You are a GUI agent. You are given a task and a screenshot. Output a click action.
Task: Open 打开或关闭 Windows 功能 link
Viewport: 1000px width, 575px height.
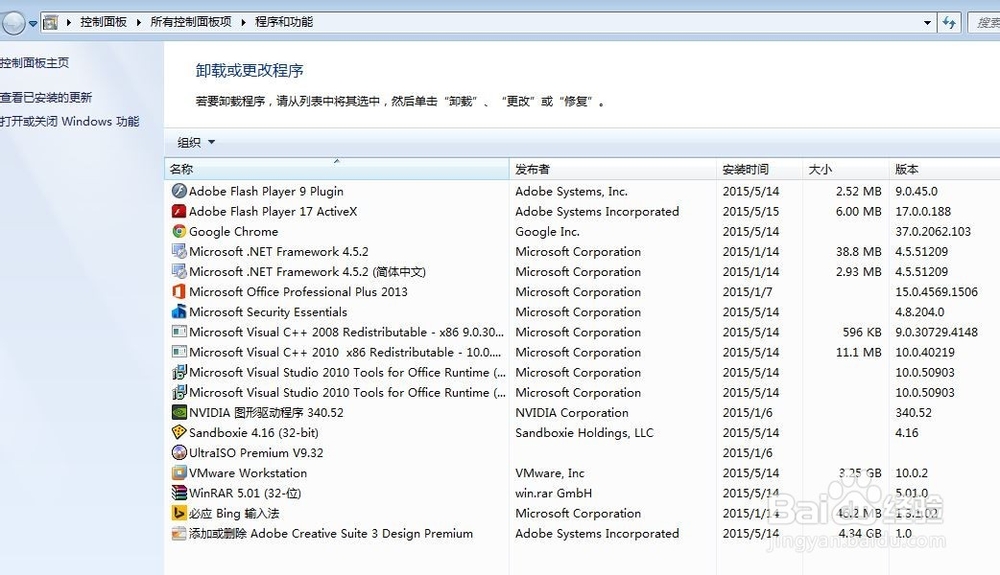pos(70,121)
